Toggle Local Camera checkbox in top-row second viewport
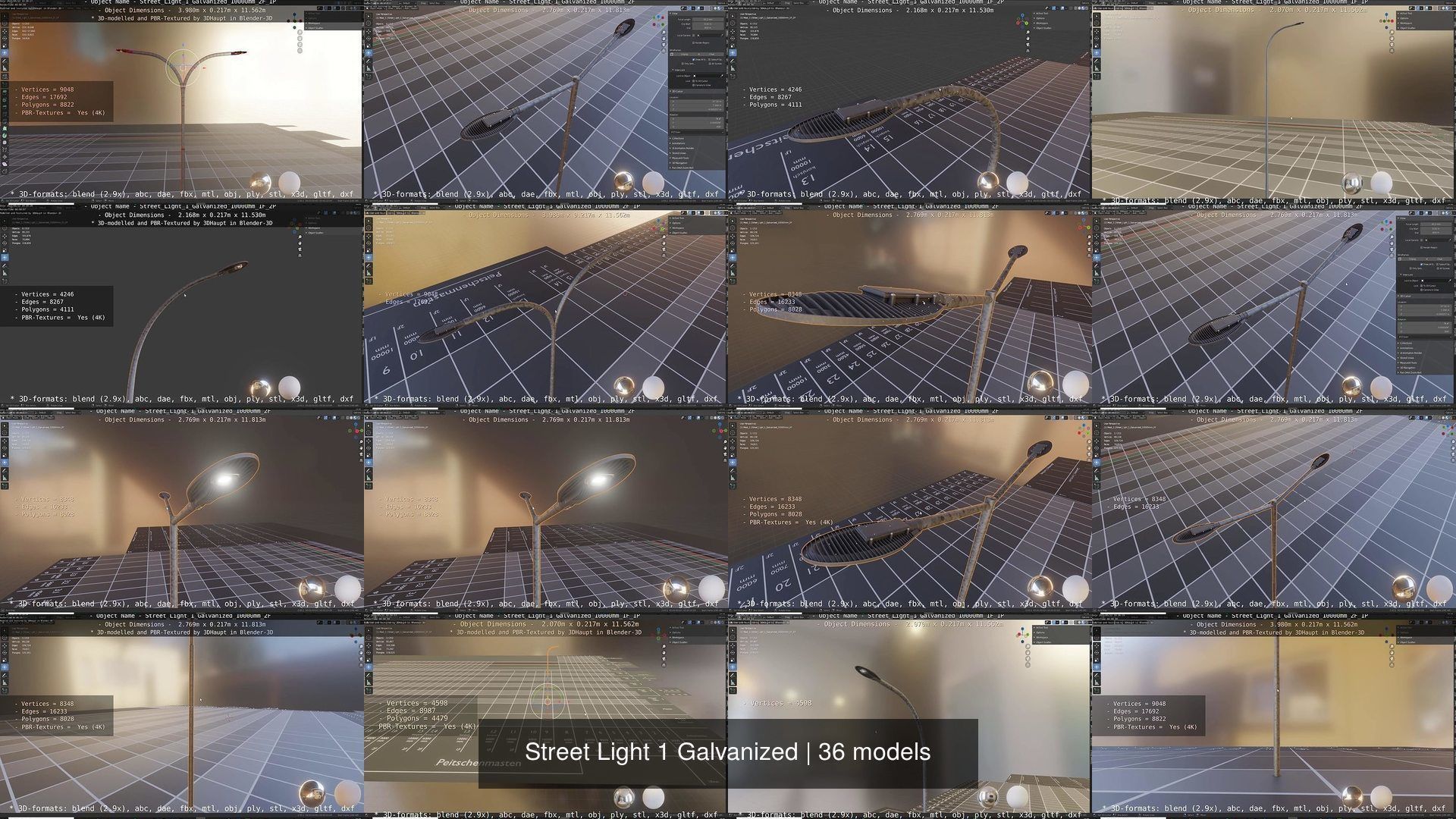This screenshot has width=1456, height=819. coord(694,36)
